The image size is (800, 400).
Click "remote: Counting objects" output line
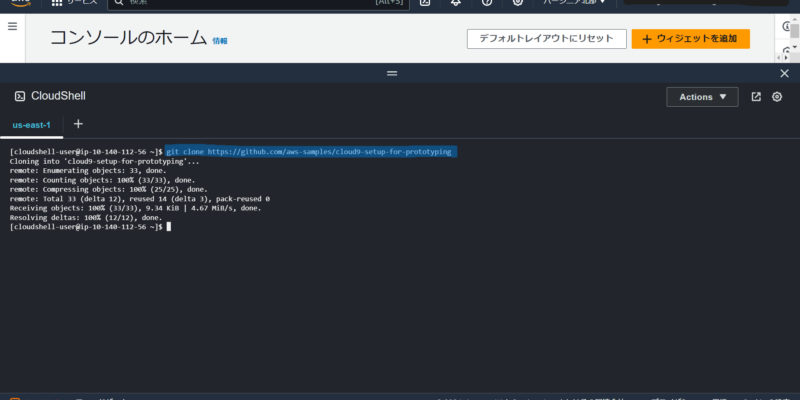103,180
